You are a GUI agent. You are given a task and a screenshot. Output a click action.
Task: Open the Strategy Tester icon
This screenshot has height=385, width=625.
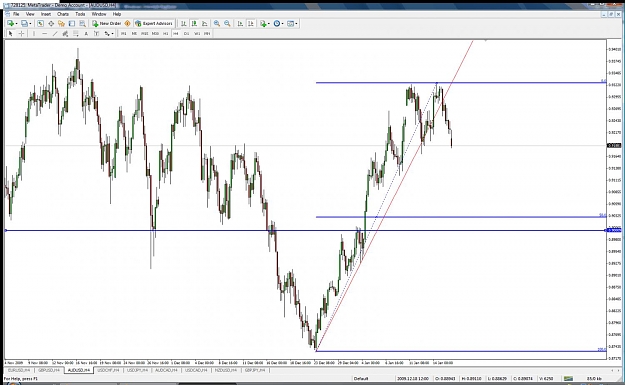[x=83, y=24]
